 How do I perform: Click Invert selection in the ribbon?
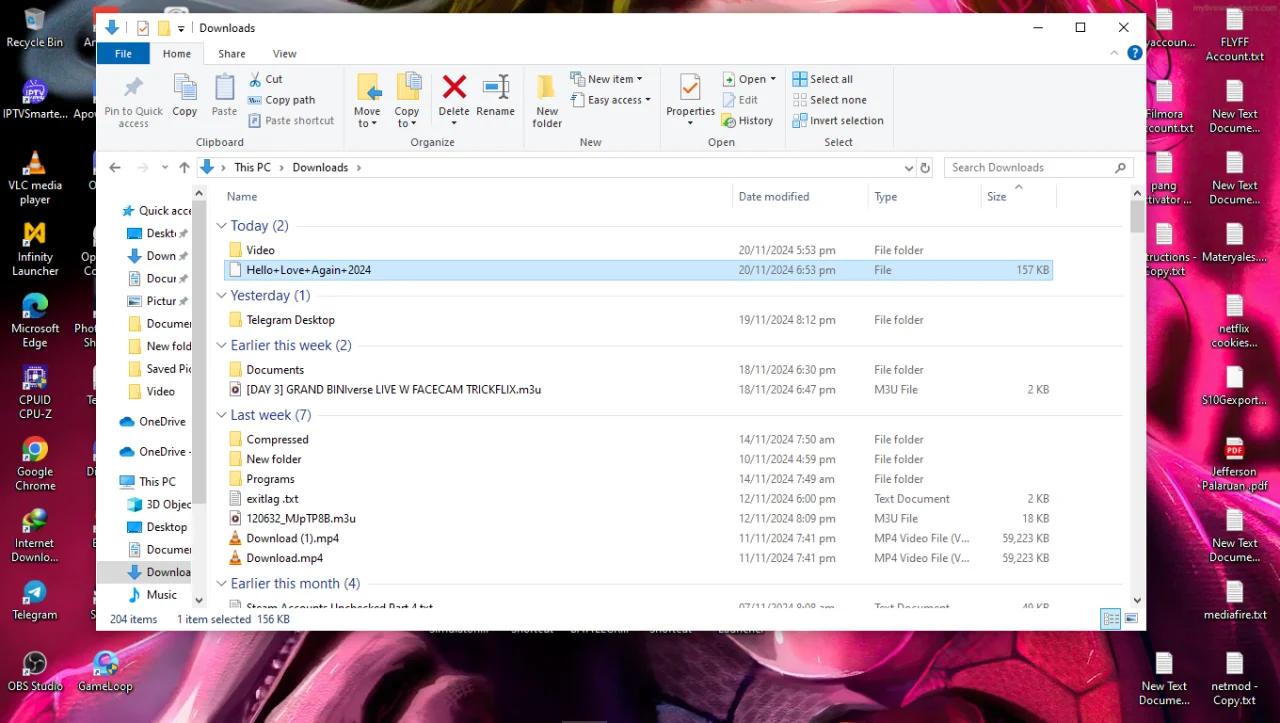click(838, 121)
